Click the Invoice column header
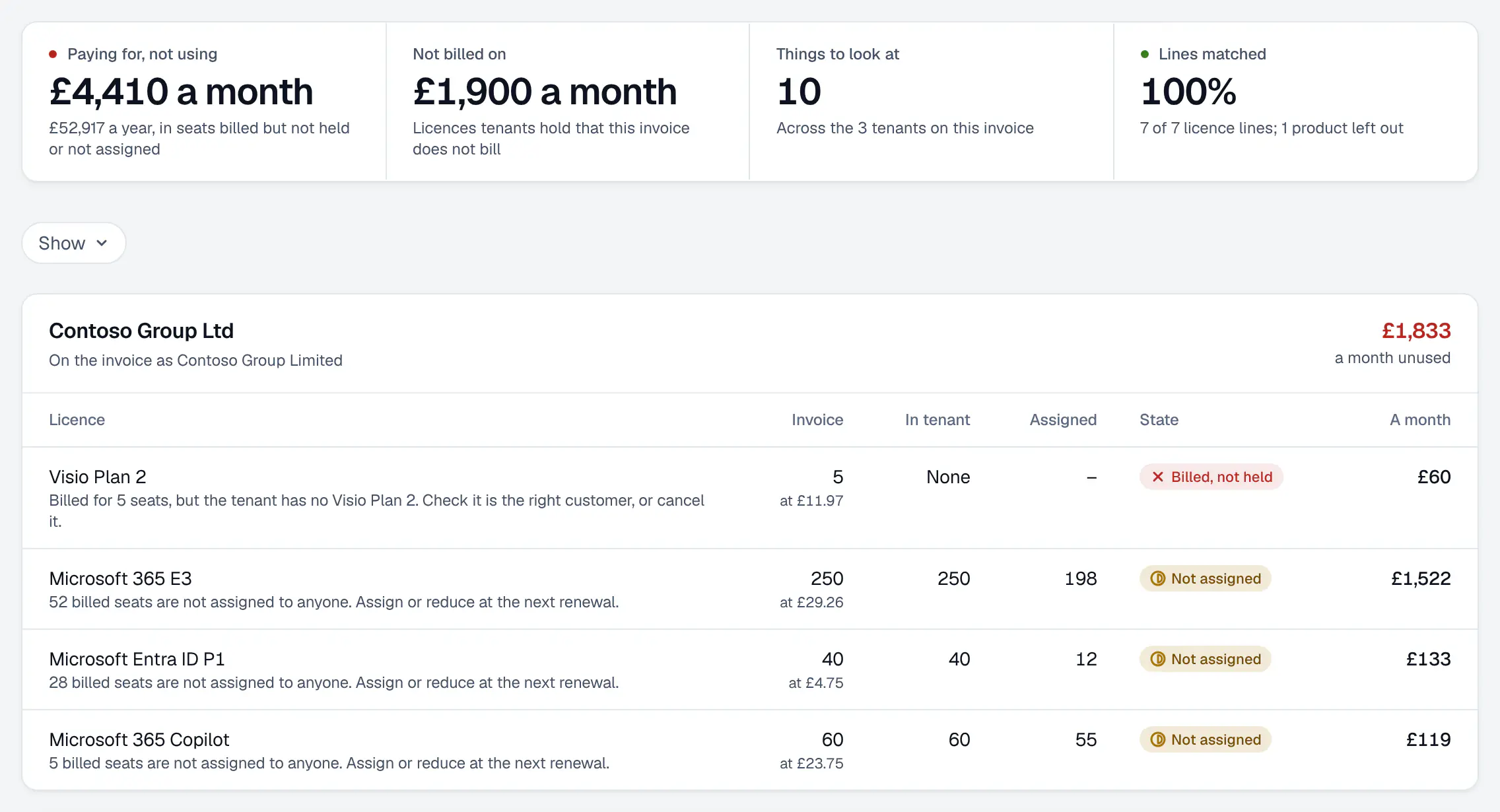Viewport: 1500px width, 812px height. [817, 420]
